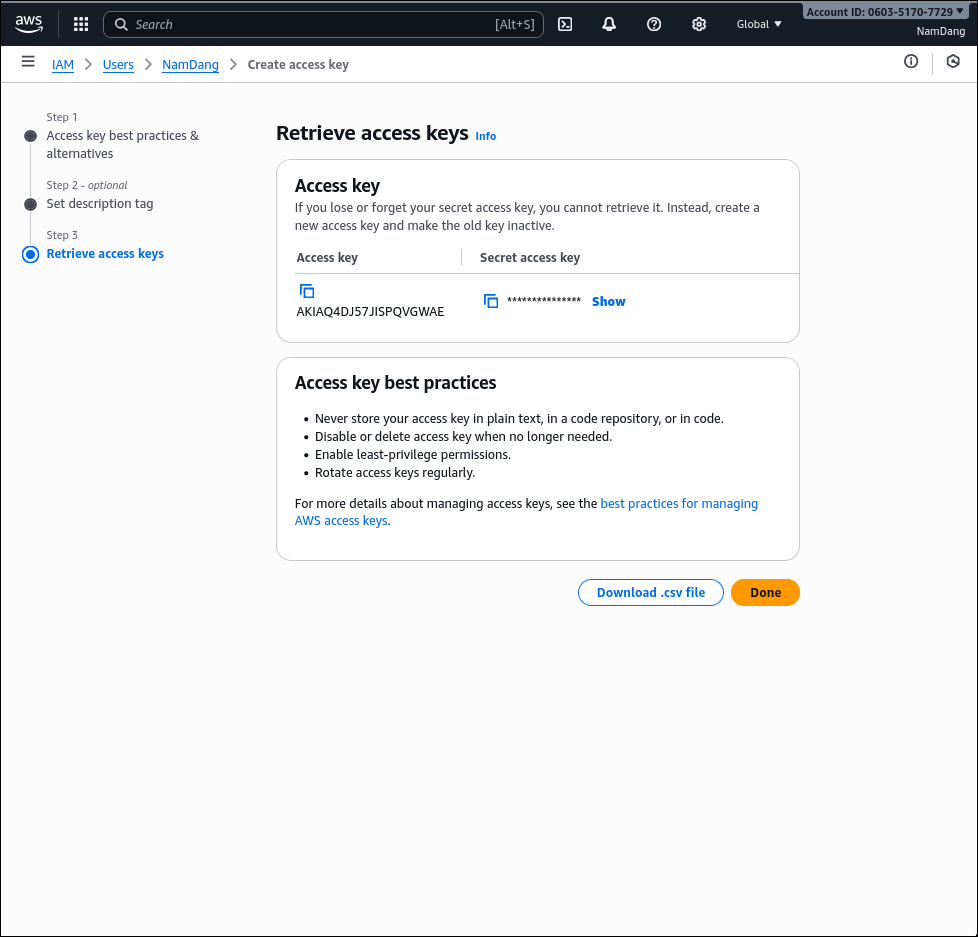Copy the access key ID

point(306,291)
